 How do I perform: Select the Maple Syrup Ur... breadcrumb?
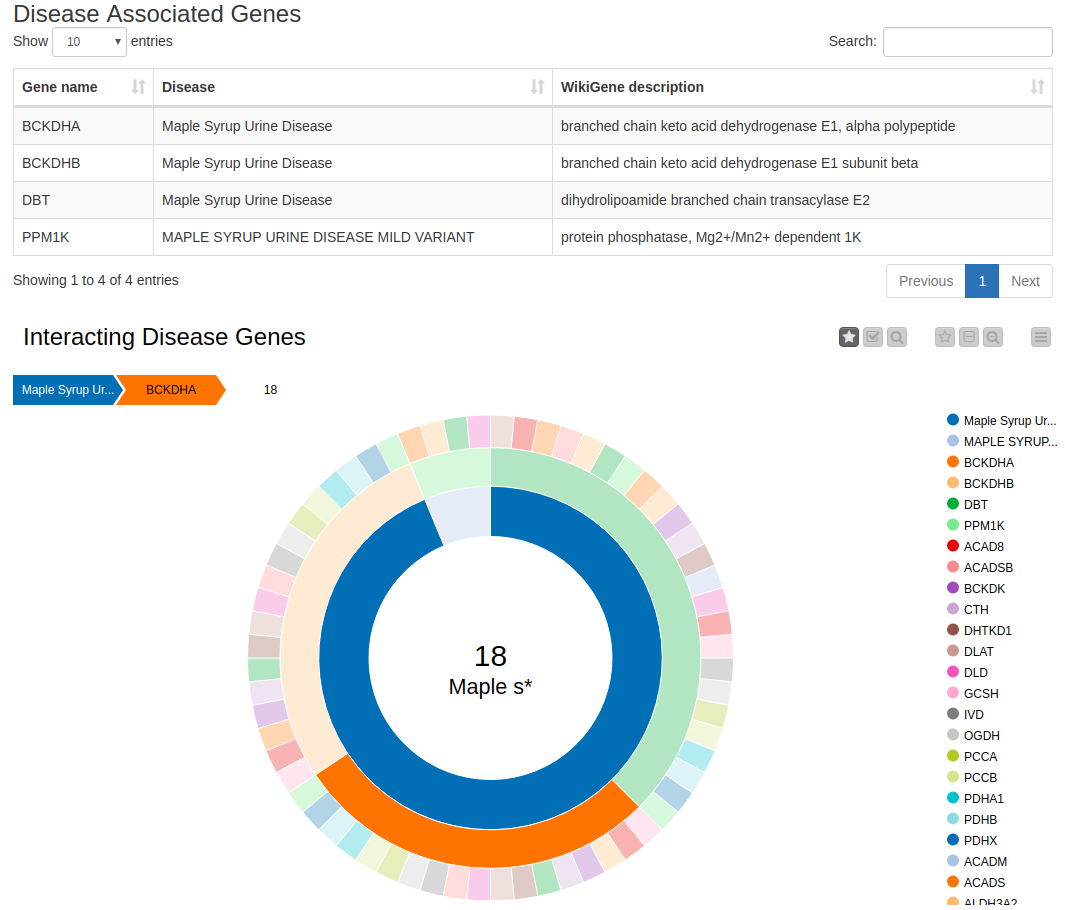tap(67, 390)
